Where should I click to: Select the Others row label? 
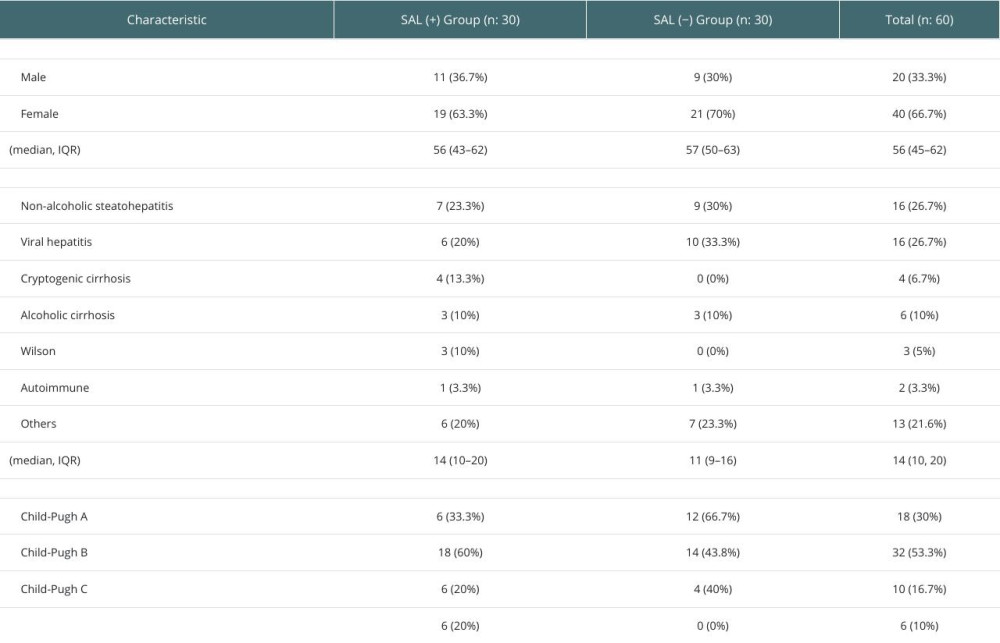(x=38, y=424)
